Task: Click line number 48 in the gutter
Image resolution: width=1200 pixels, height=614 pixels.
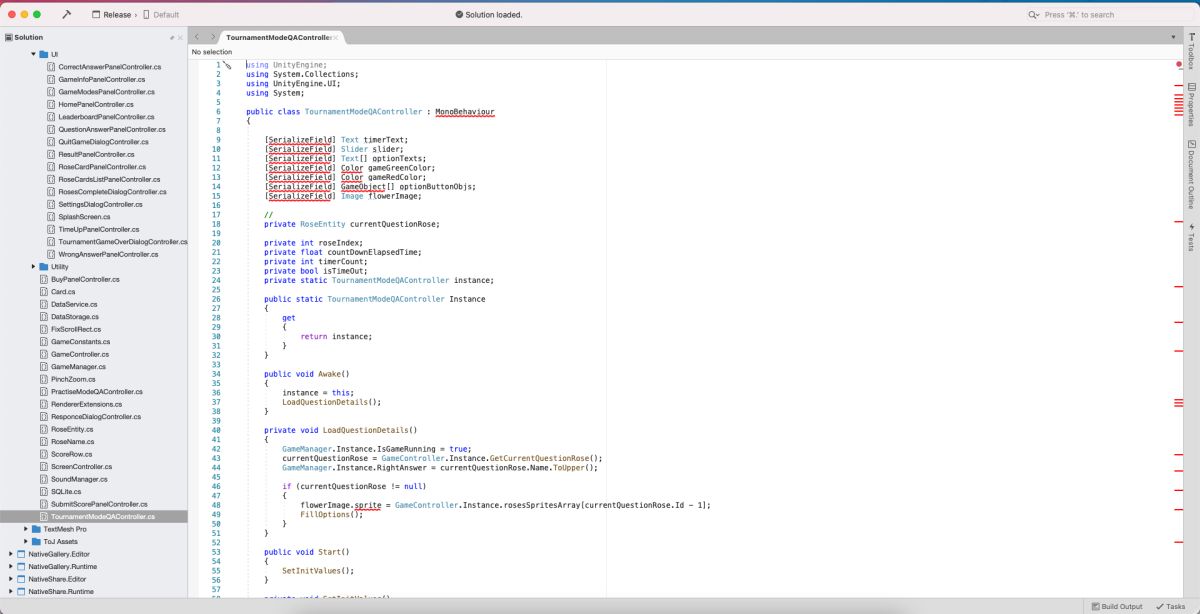Action: 216,505
